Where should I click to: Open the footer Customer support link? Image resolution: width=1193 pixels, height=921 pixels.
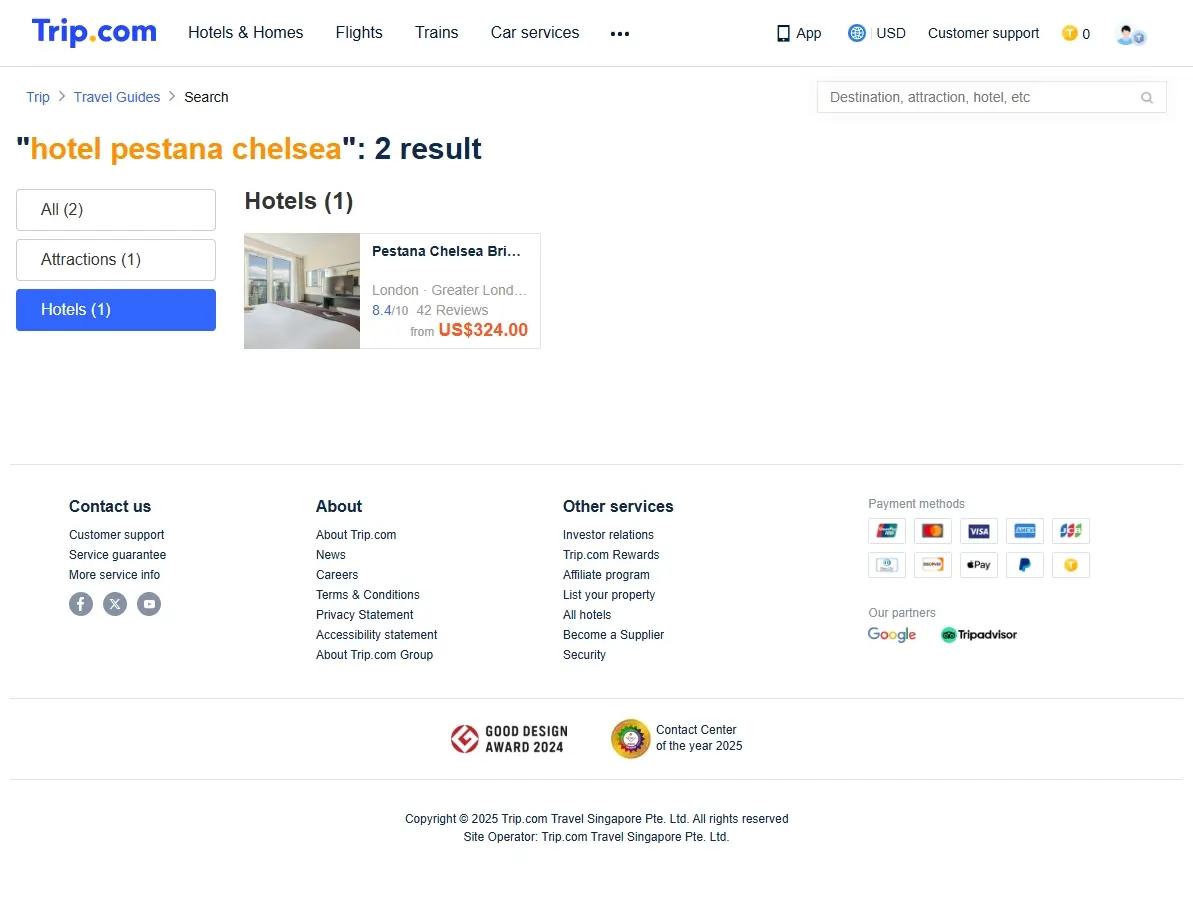pyautogui.click(x=116, y=535)
